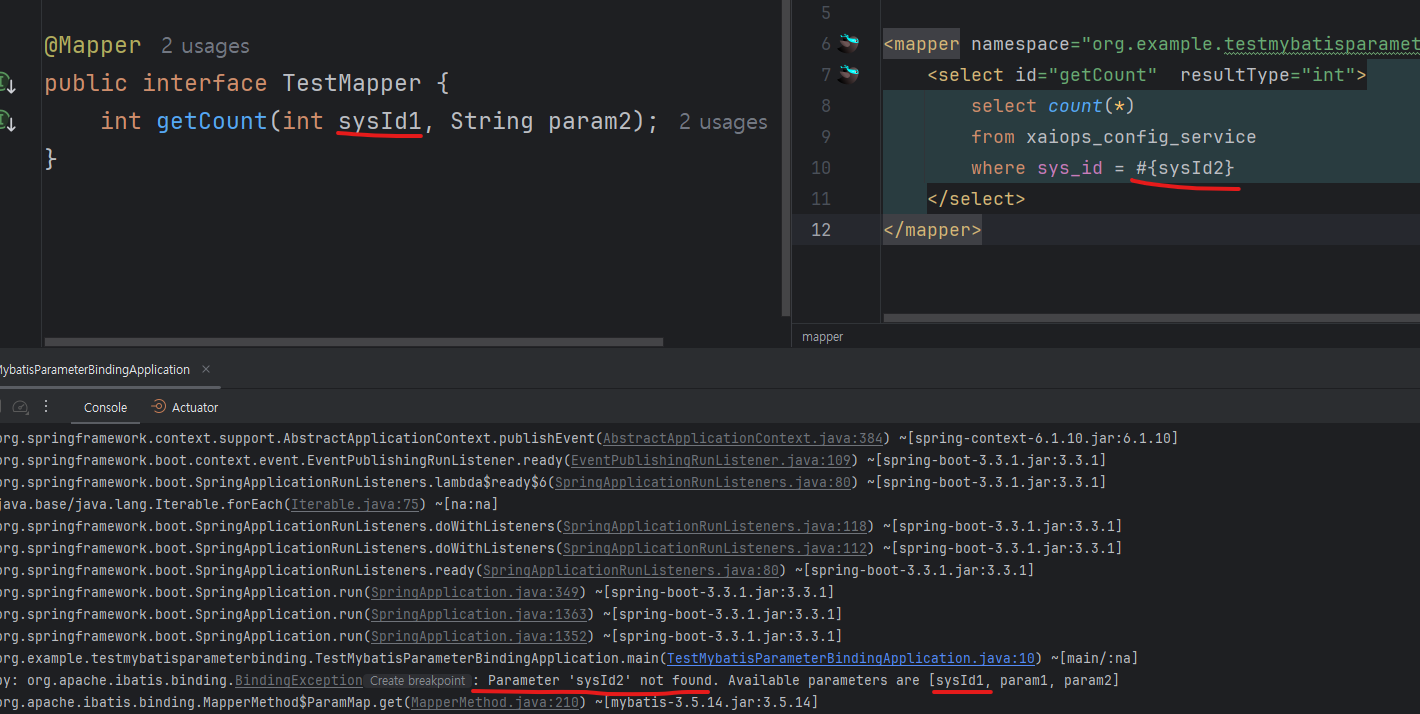
Task: Click sysId1 parameter in getCount signature
Action: pyautogui.click(x=380, y=121)
